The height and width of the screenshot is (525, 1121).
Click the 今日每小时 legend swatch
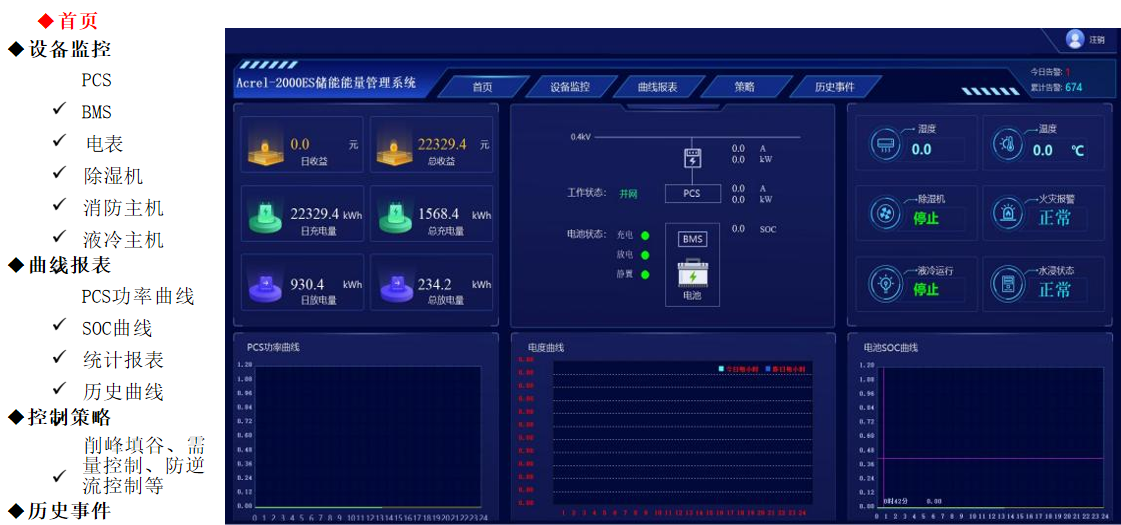point(721,369)
